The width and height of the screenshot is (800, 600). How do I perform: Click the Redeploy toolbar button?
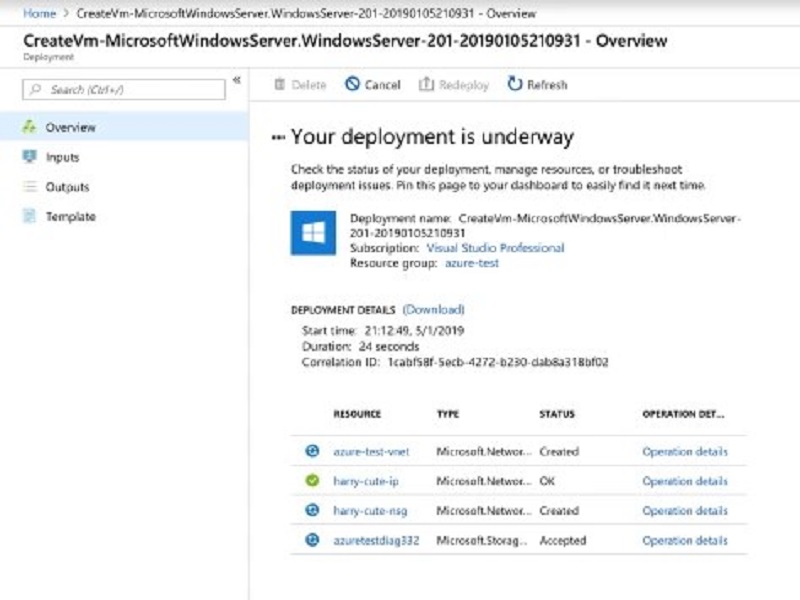point(454,84)
